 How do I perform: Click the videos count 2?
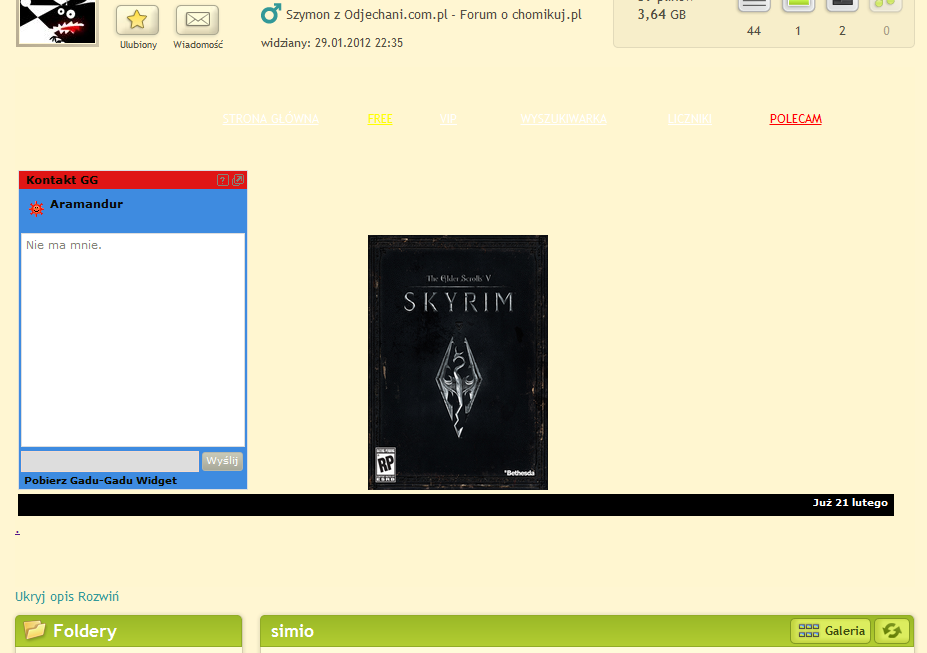[842, 31]
